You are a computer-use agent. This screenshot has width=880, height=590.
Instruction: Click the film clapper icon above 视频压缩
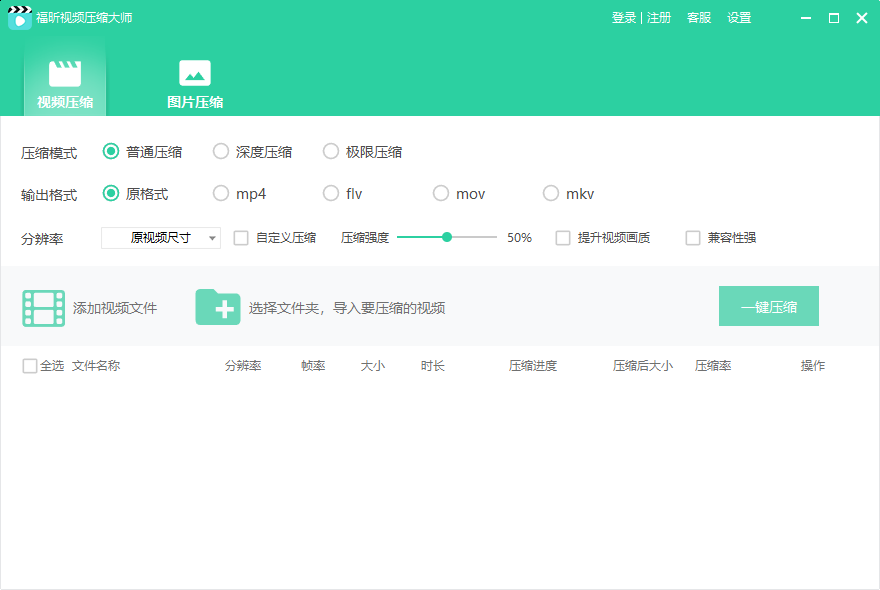(67, 71)
